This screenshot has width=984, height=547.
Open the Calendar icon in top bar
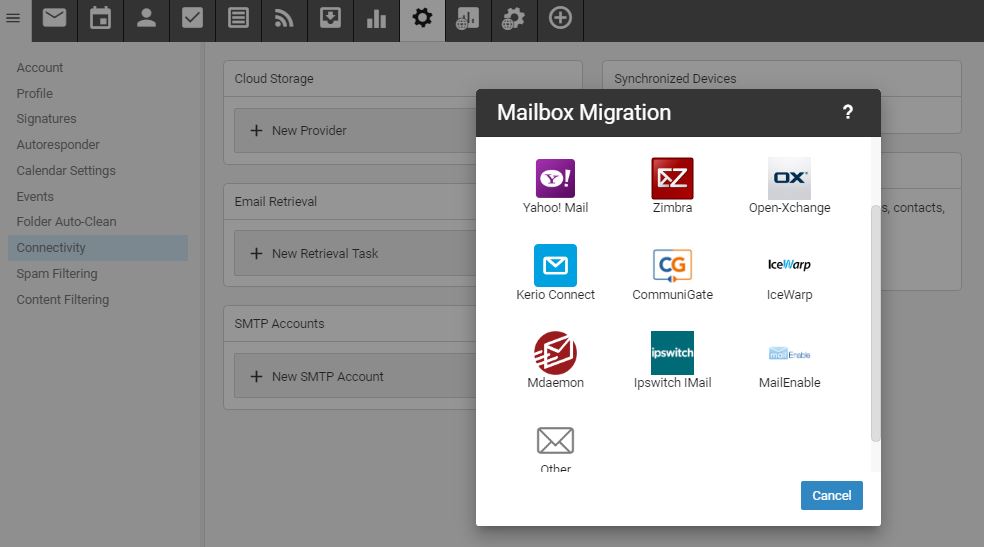coord(100,18)
